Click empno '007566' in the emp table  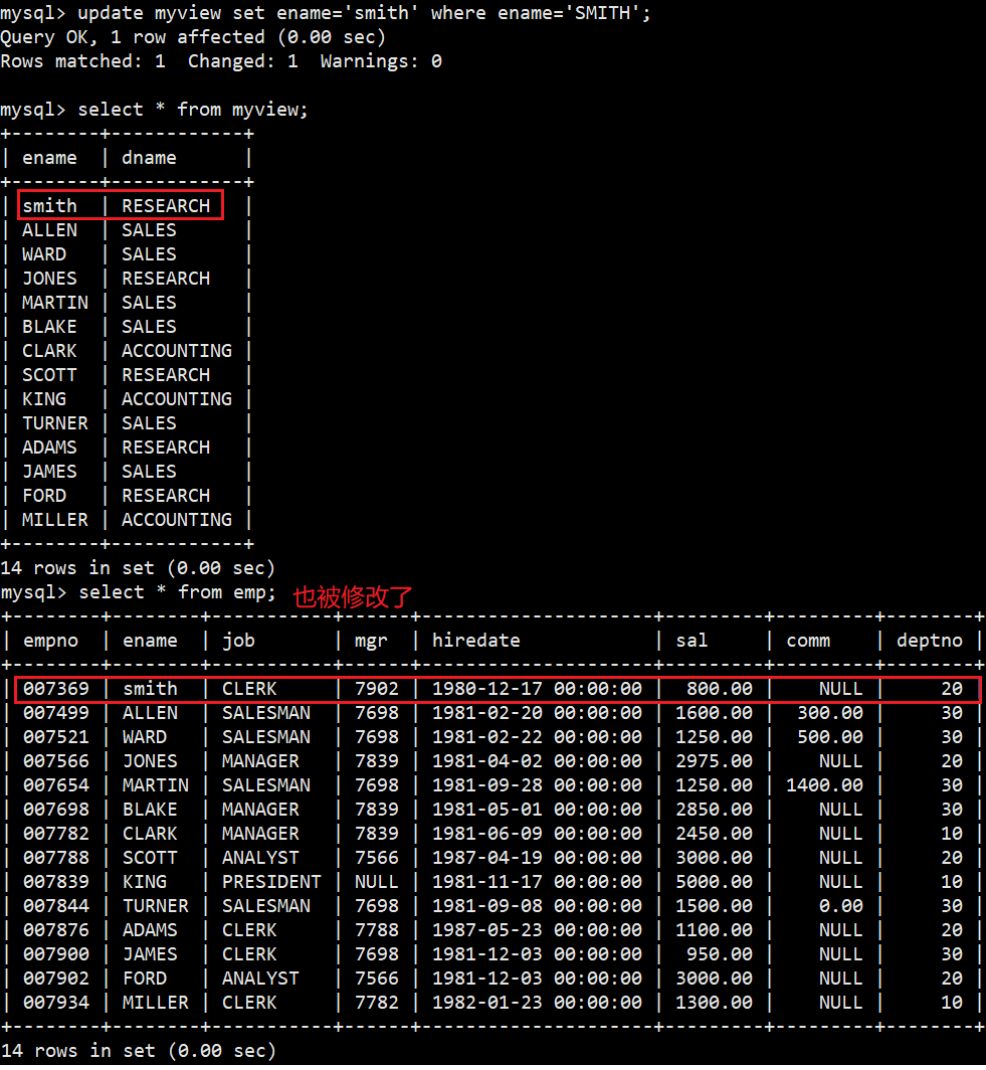point(56,762)
